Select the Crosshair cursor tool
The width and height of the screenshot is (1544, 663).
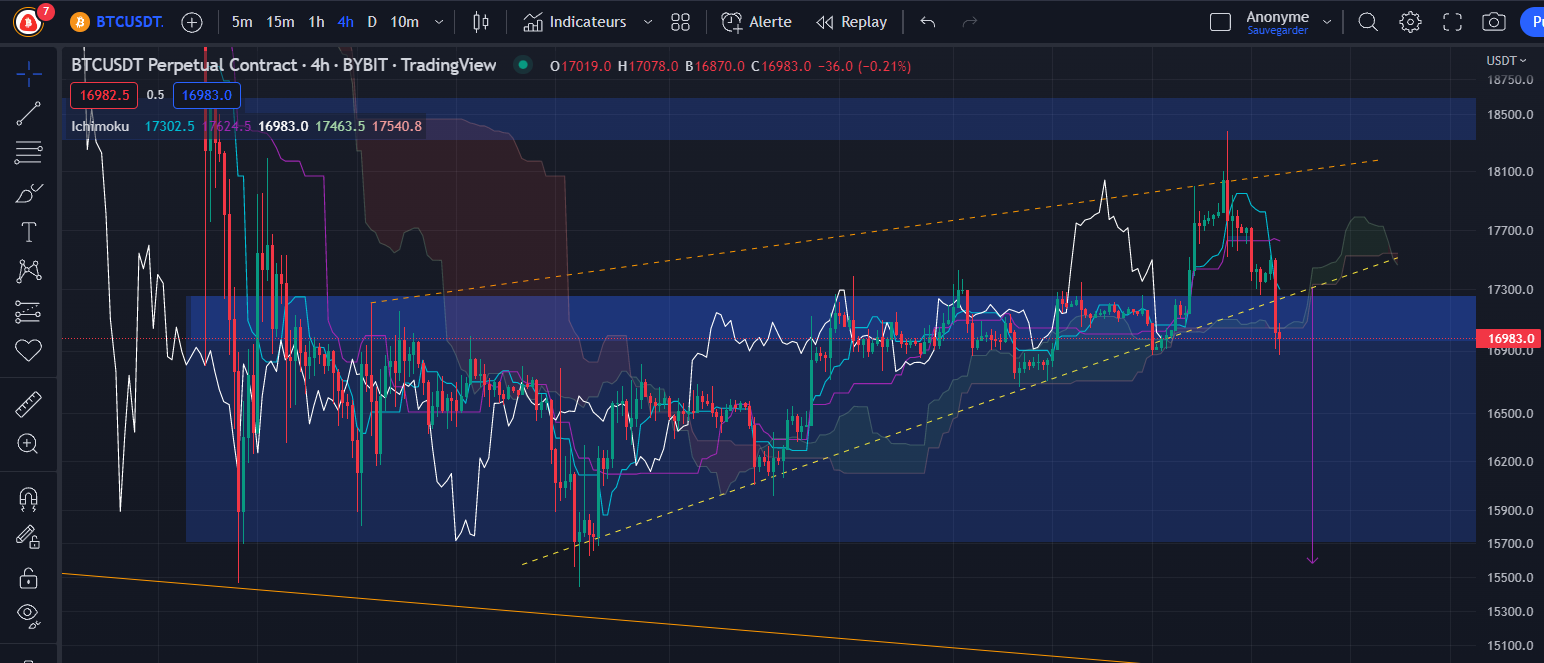(28, 74)
